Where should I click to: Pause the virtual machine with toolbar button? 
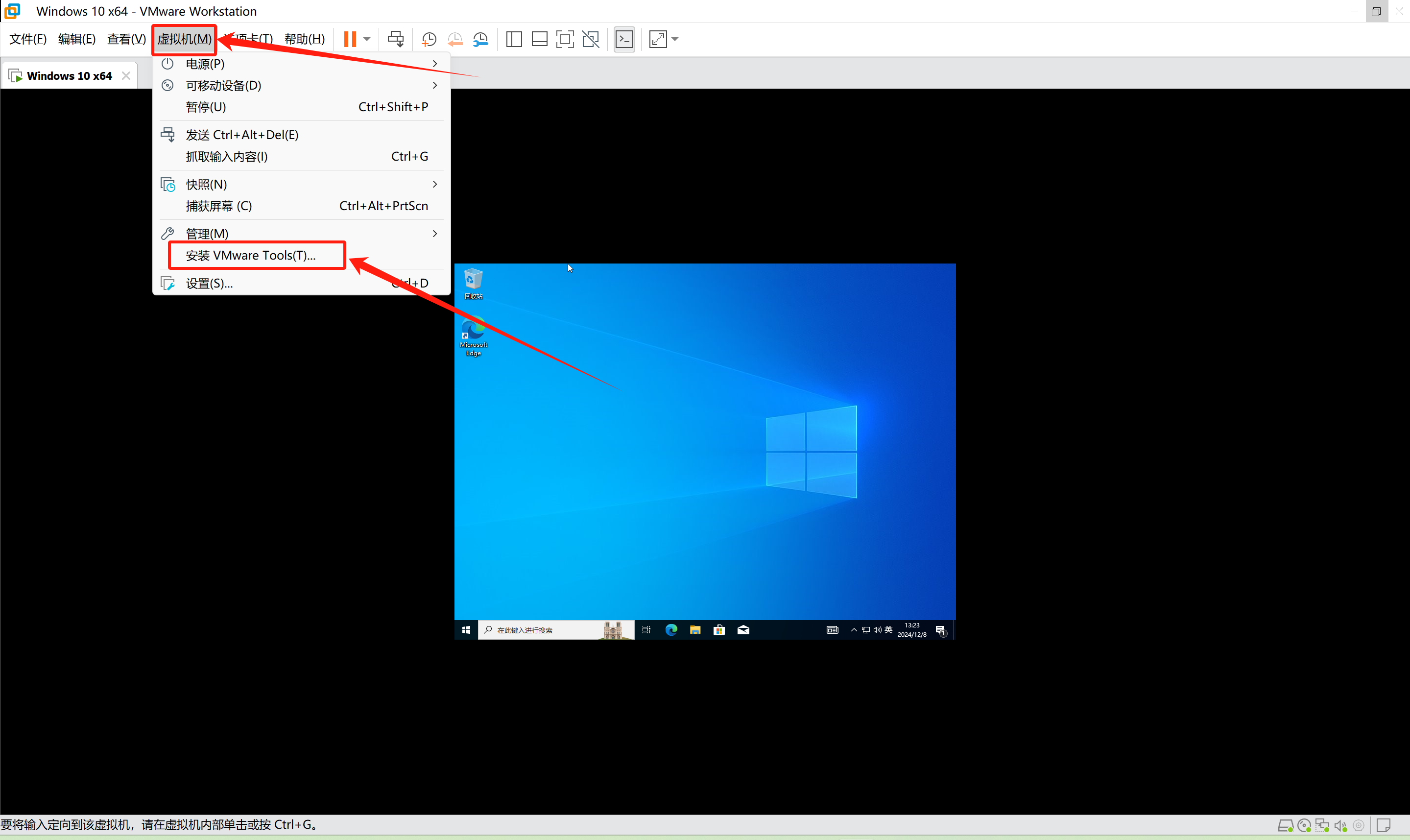(x=350, y=39)
